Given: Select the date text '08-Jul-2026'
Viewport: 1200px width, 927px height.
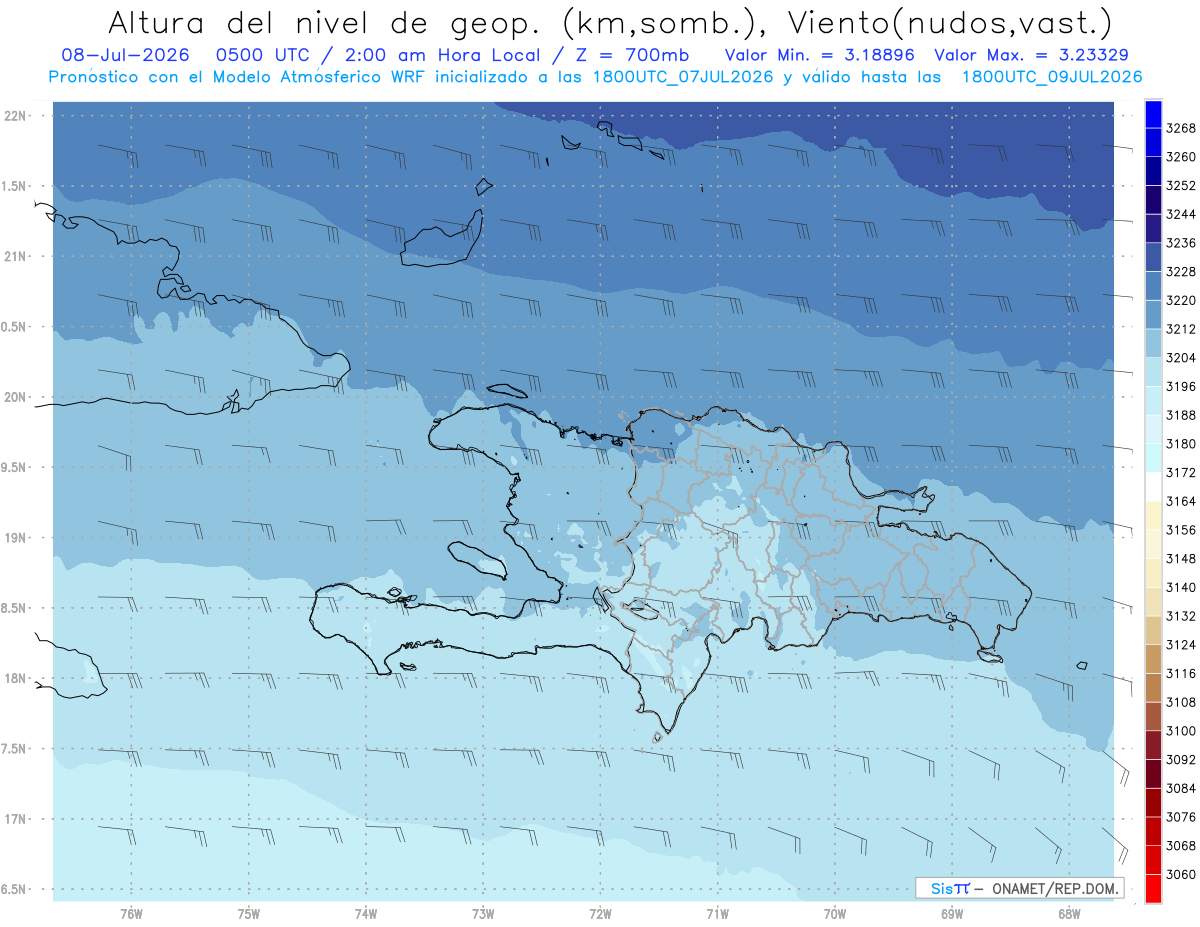Looking at the screenshot, I should (125, 55).
